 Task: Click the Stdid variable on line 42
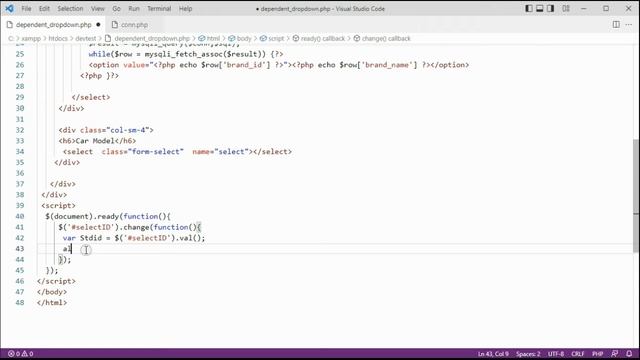91,238
